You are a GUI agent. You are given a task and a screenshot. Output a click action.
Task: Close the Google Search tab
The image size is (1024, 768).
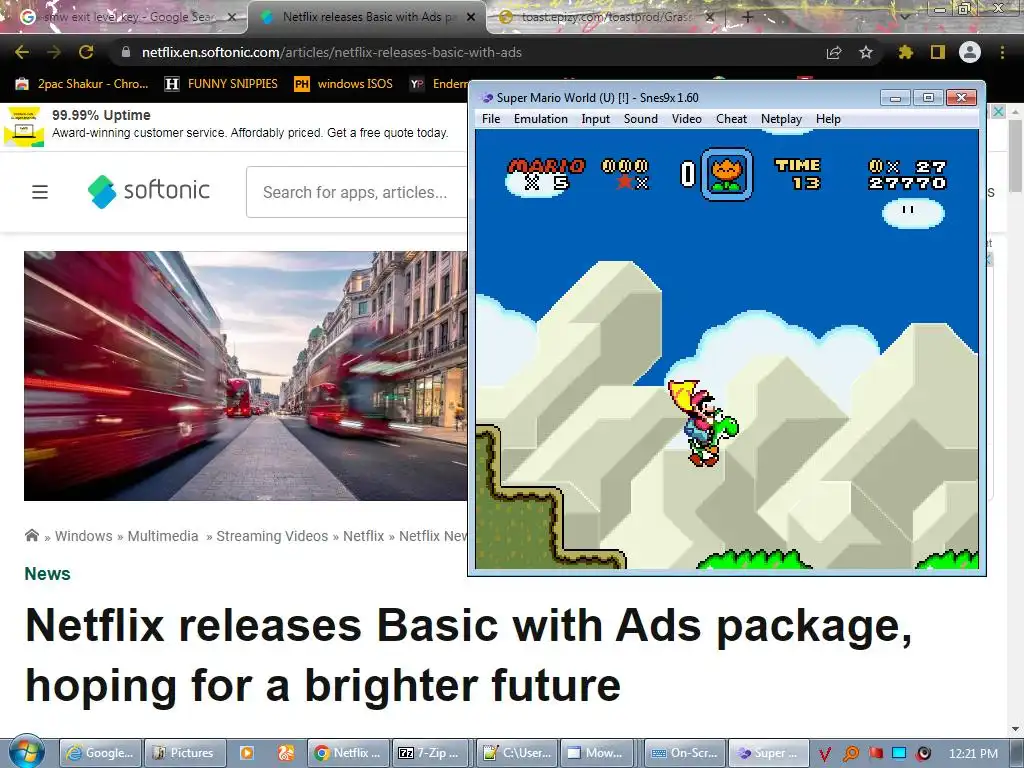click(x=231, y=17)
